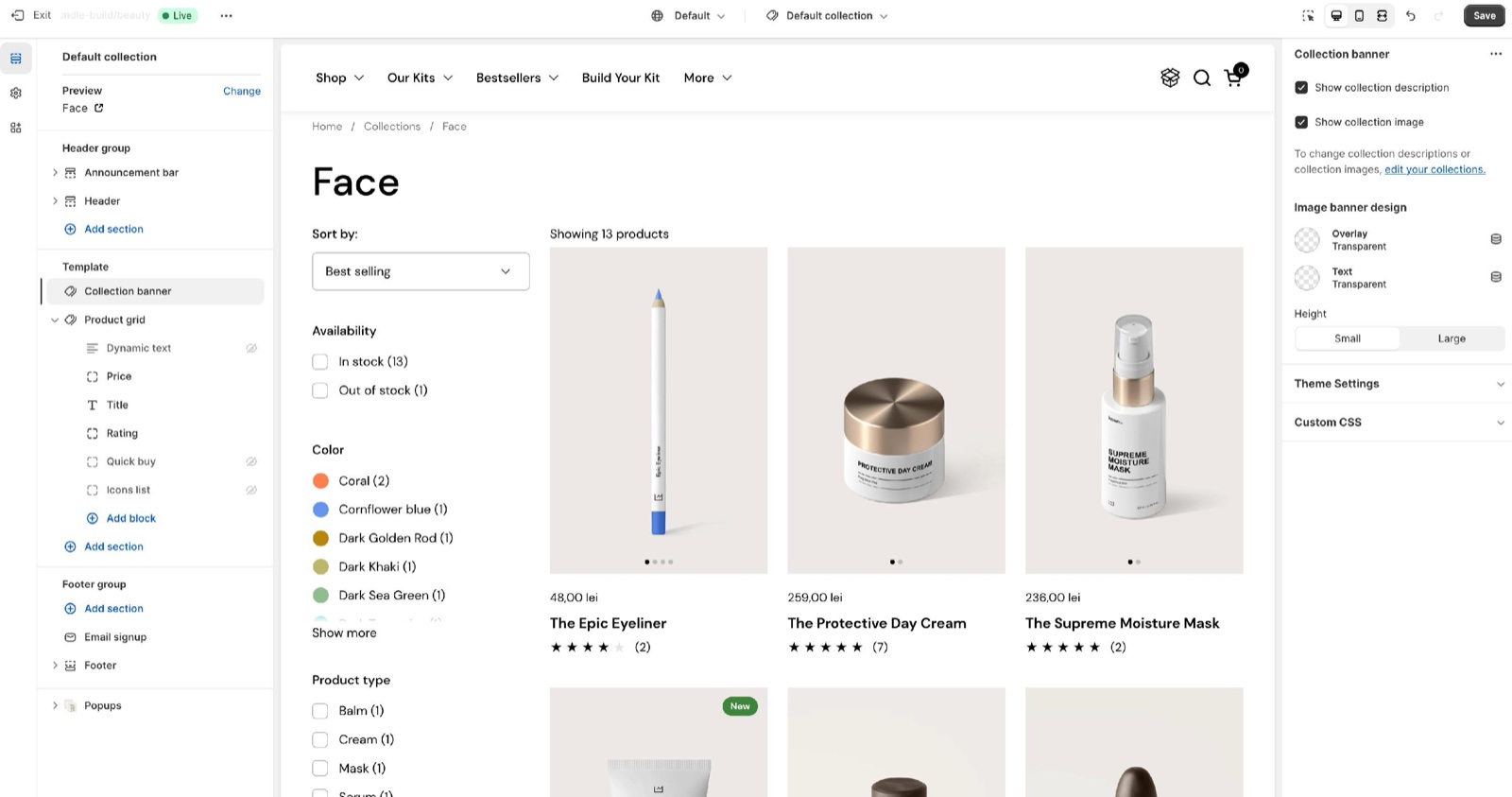Click the box icon in store header

pyautogui.click(x=1170, y=78)
